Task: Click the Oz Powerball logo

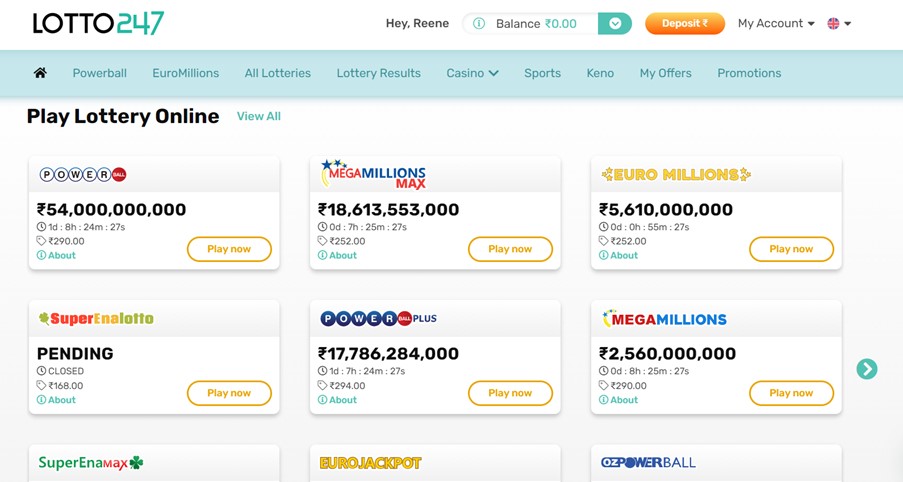Action: [x=648, y=462]
